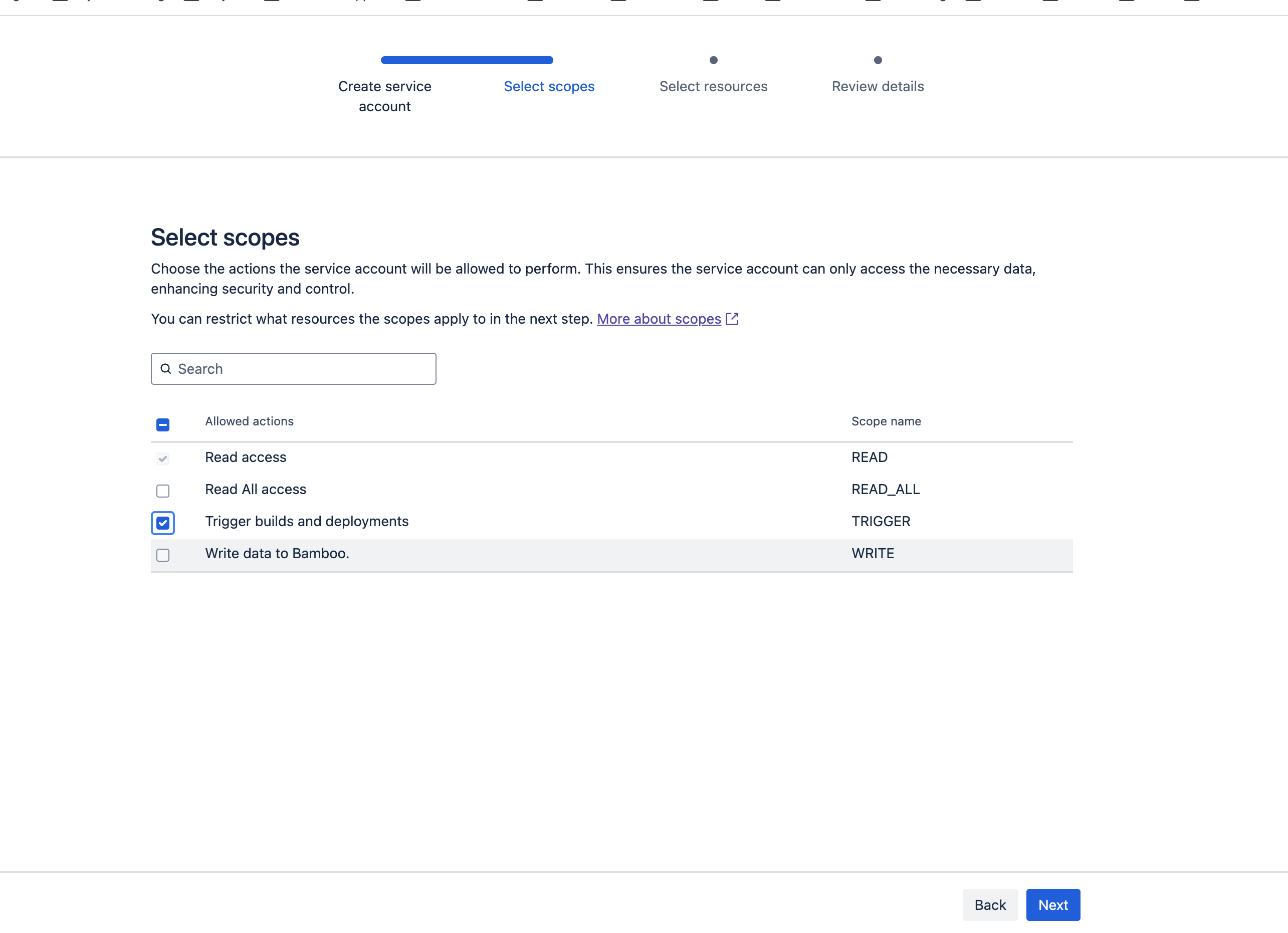Uncheck Trigger builds and deployments

pos(162,523)
